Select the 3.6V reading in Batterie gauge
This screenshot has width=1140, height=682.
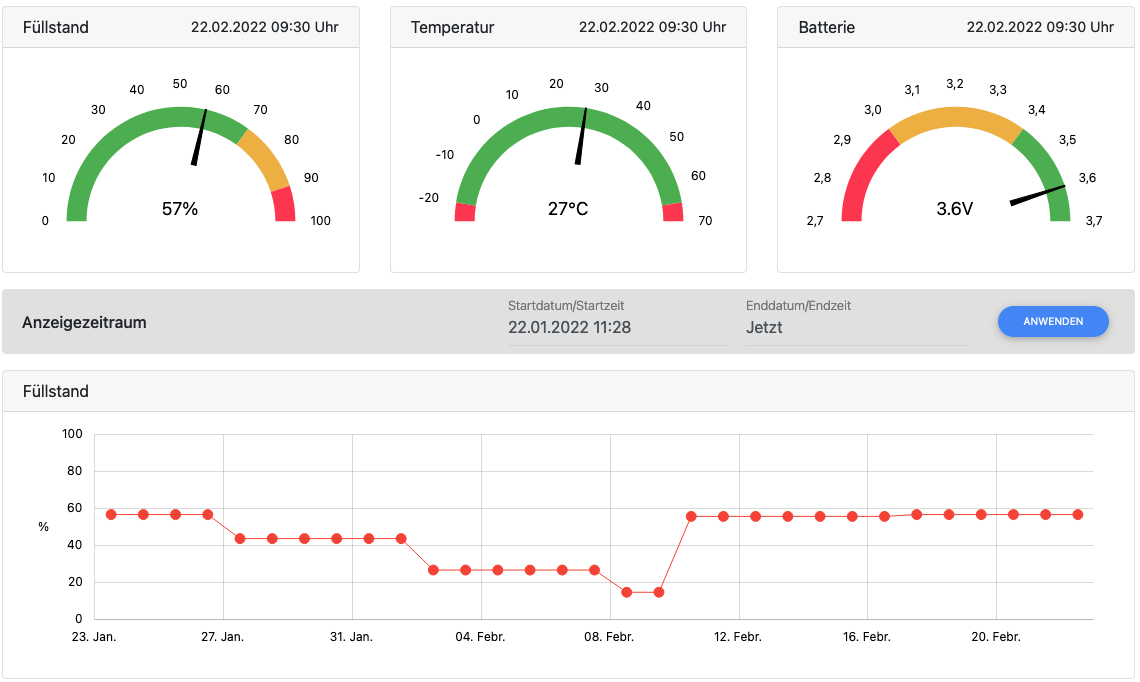click(x=955, y=209)
